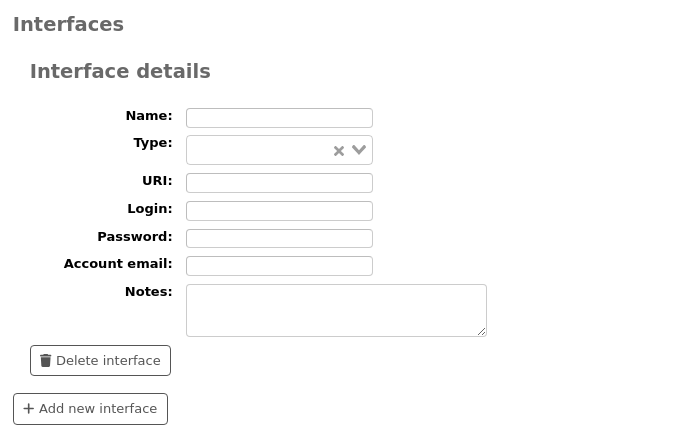Click the URI field label
Screen dimensions: 685x437
[157, 181]
